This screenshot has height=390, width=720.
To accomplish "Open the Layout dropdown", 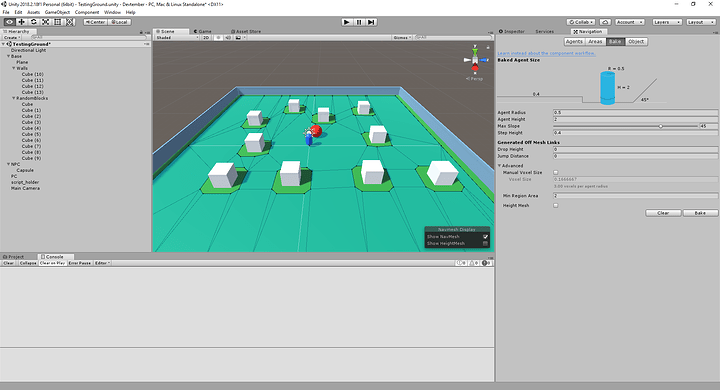I will pyautogui.click(x=701, y=22).
